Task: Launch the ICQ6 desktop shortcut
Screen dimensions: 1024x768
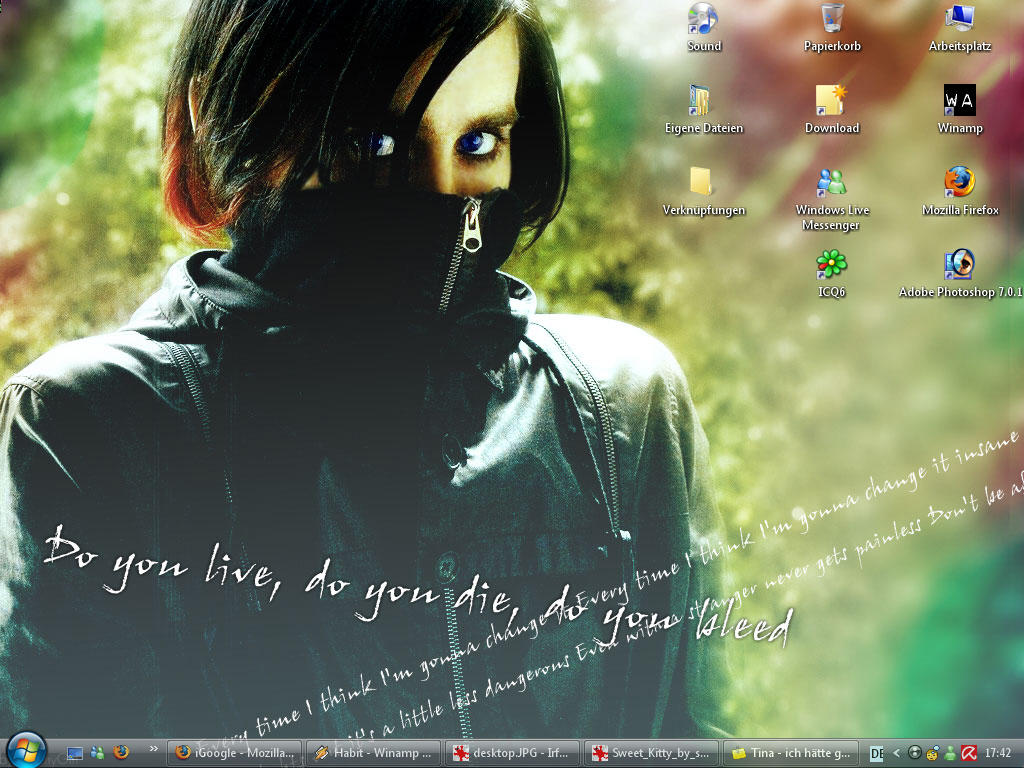Action: pyautogui.click(x=831, y=273)
